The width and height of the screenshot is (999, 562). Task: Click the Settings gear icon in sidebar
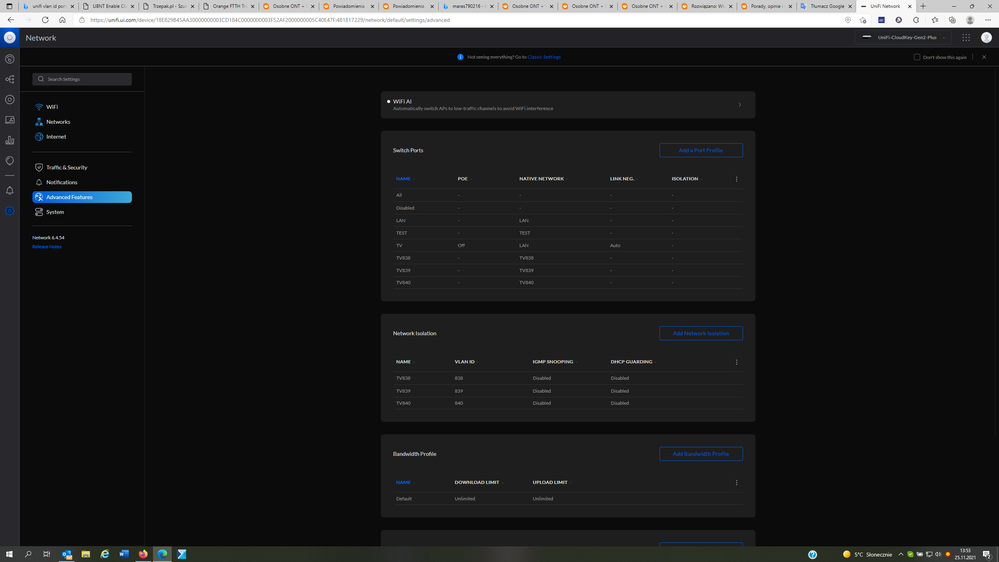(x=10, y=211)
